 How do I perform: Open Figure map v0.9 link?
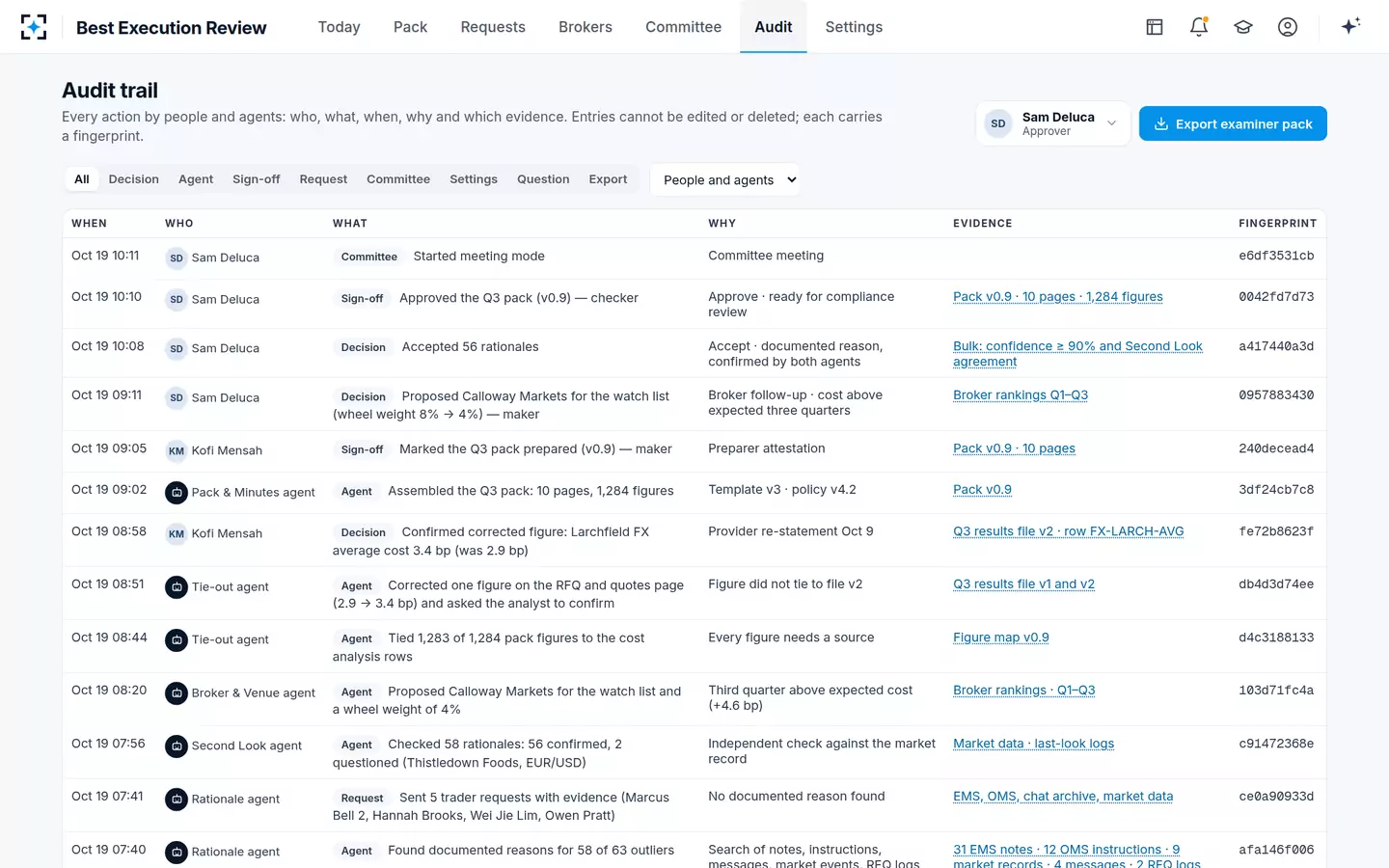1001,637
